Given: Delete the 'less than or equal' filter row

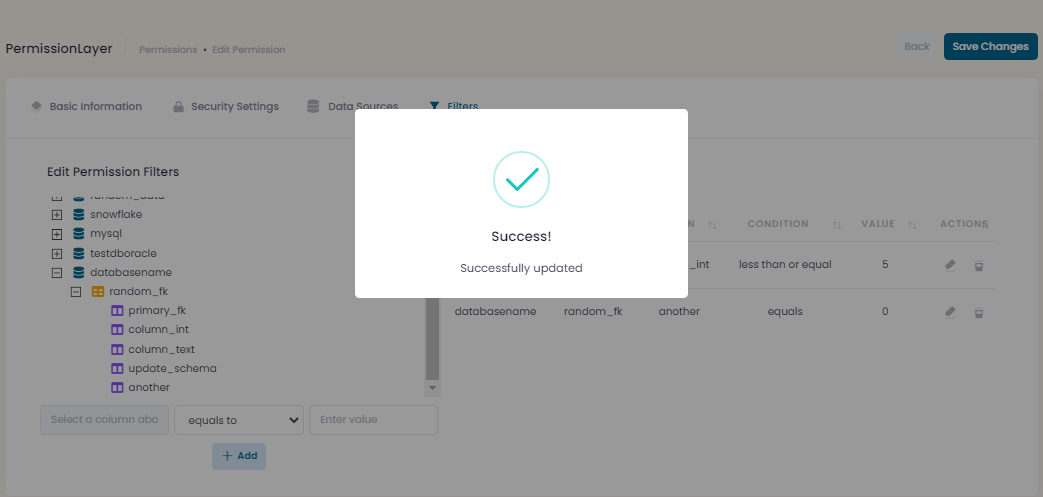Looking at the screenshot, I should point(979,265).
